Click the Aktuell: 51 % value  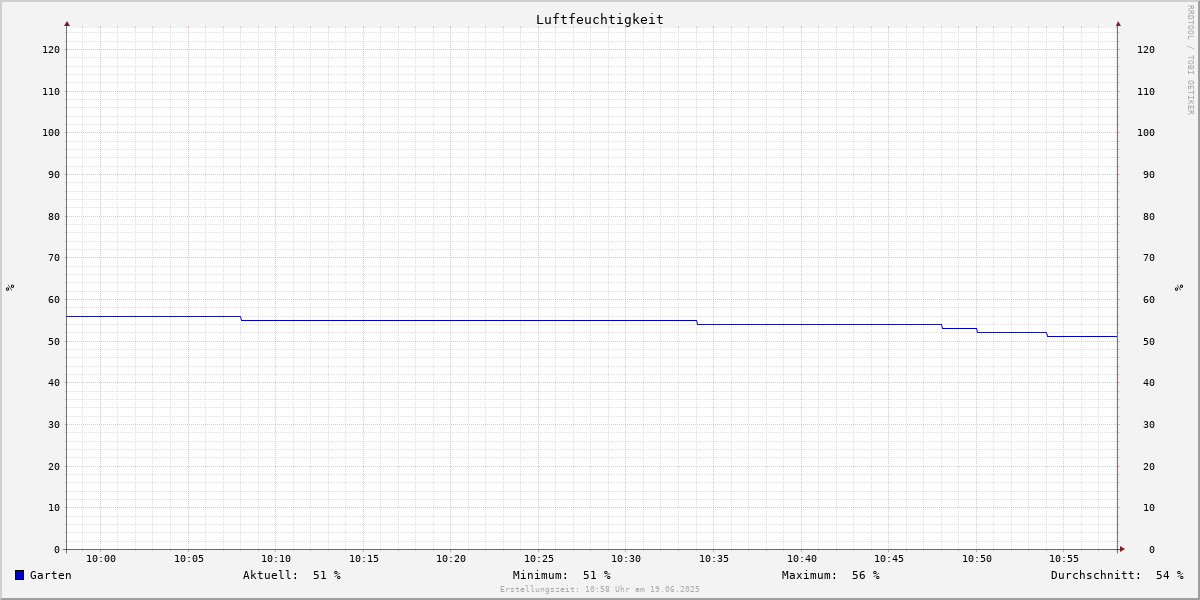pos(292,575)
